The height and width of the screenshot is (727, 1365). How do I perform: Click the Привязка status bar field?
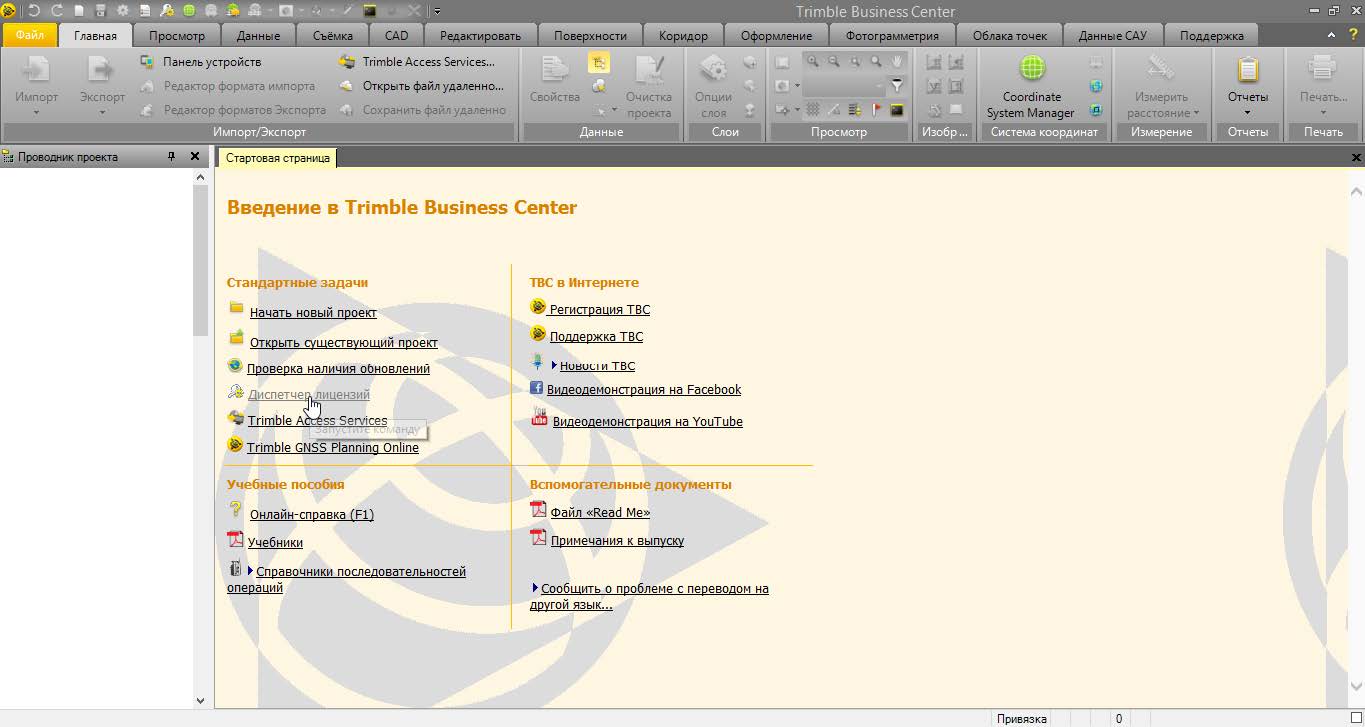(1021, 718)
